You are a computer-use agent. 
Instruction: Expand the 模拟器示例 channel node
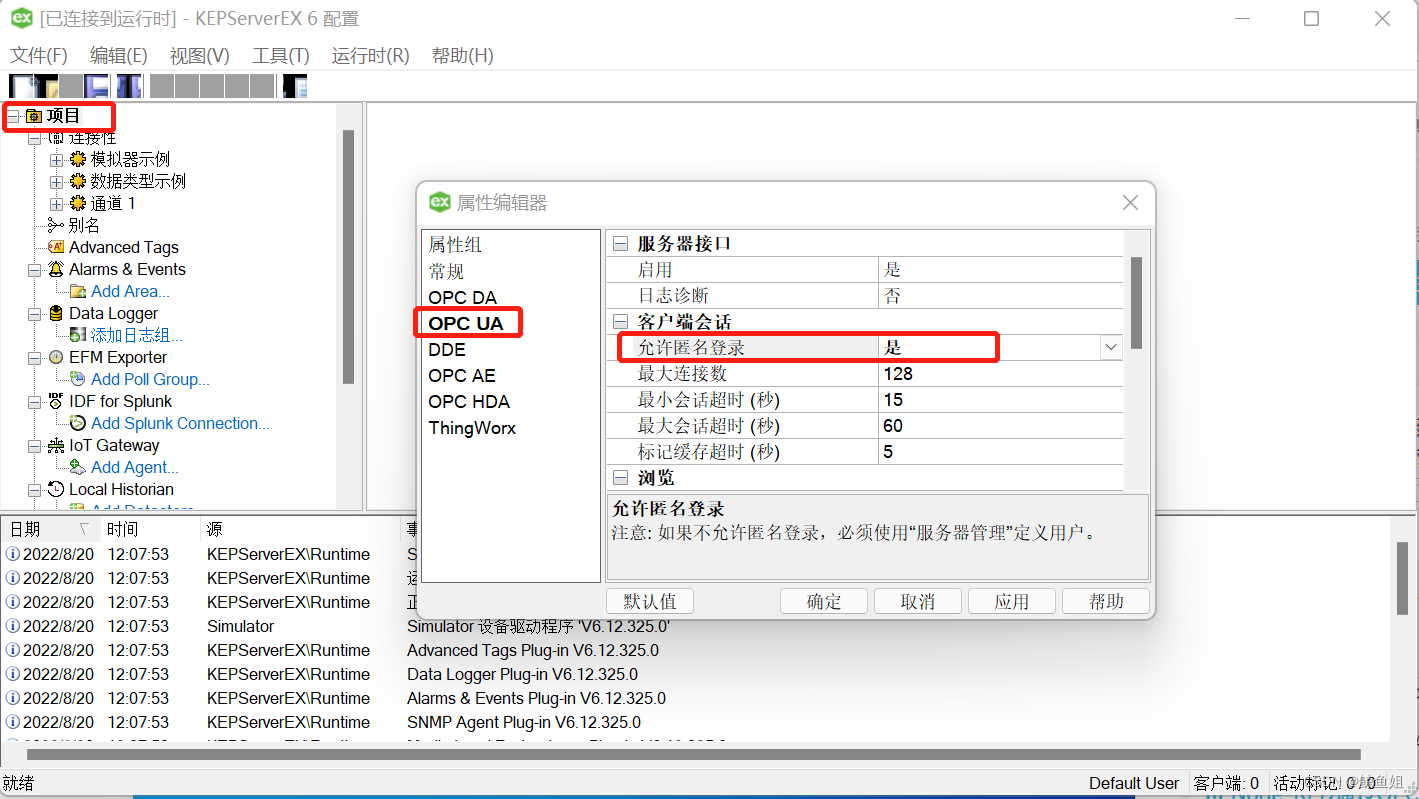click(x=56, y=160)
